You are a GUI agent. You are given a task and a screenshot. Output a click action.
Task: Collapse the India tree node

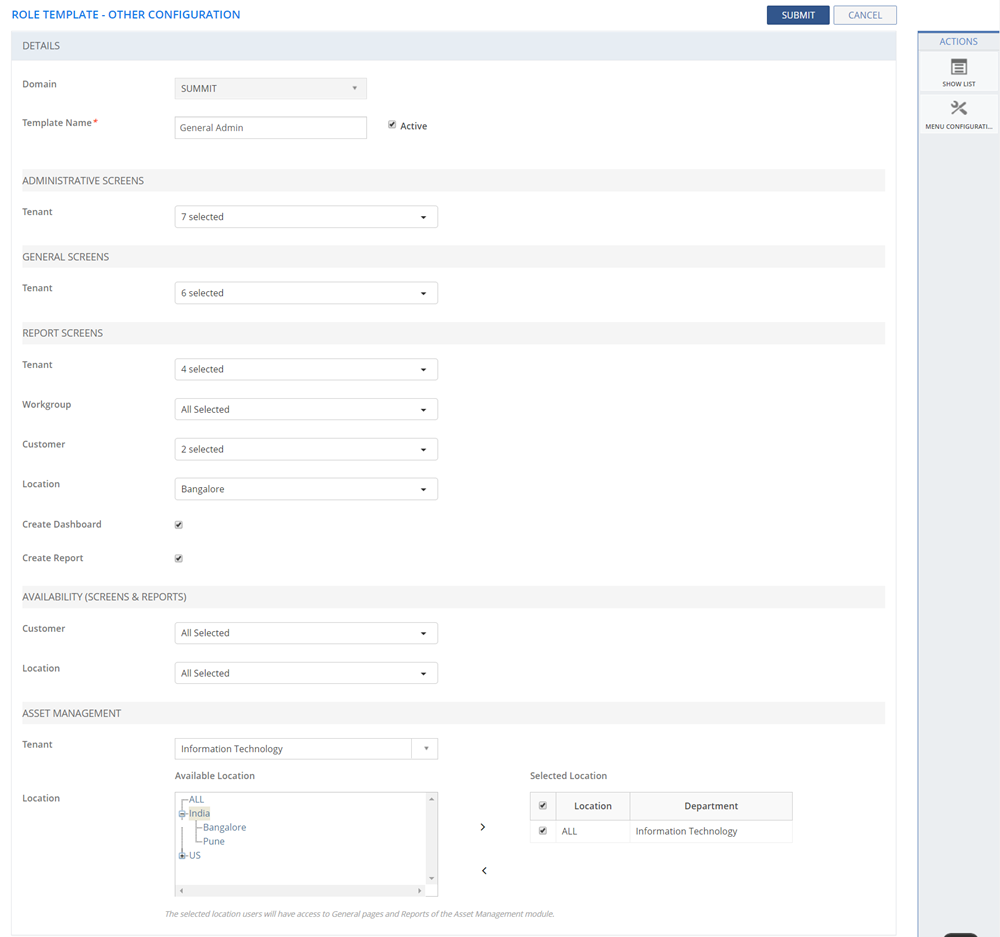pyautogui.click(x=182, y=814)
